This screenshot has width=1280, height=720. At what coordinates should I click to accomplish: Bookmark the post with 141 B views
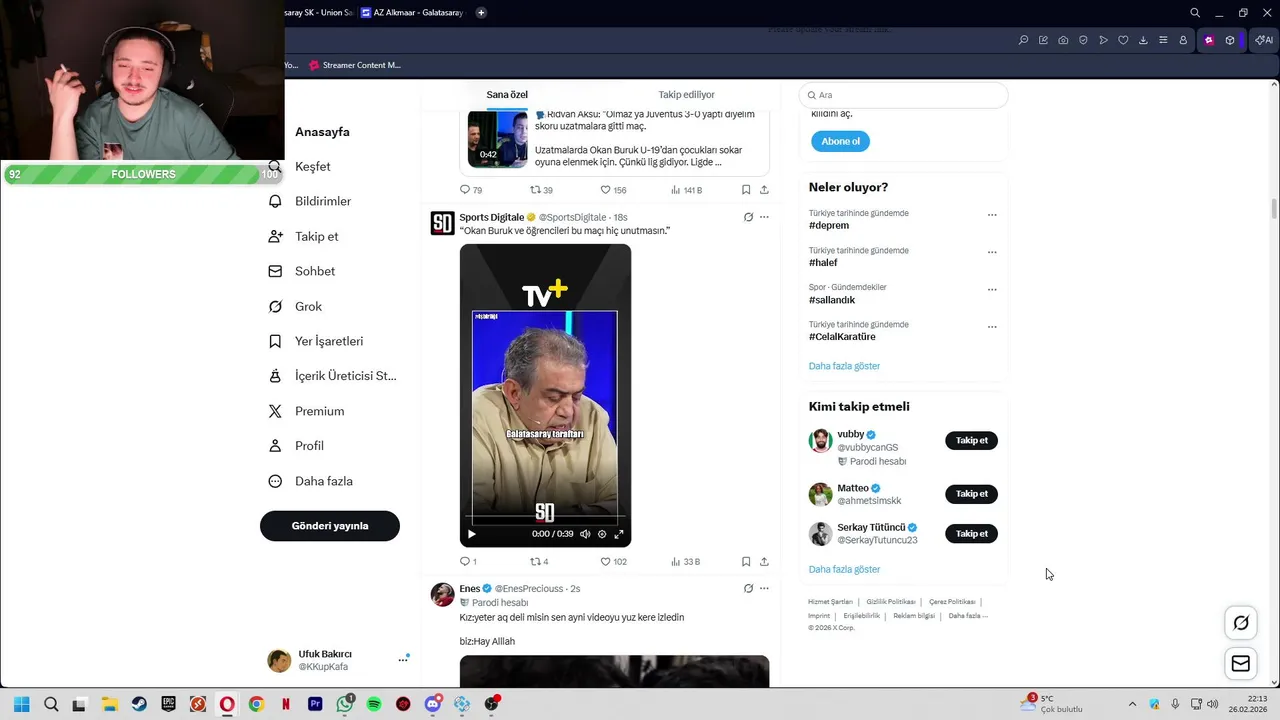[x=746, y=190]
